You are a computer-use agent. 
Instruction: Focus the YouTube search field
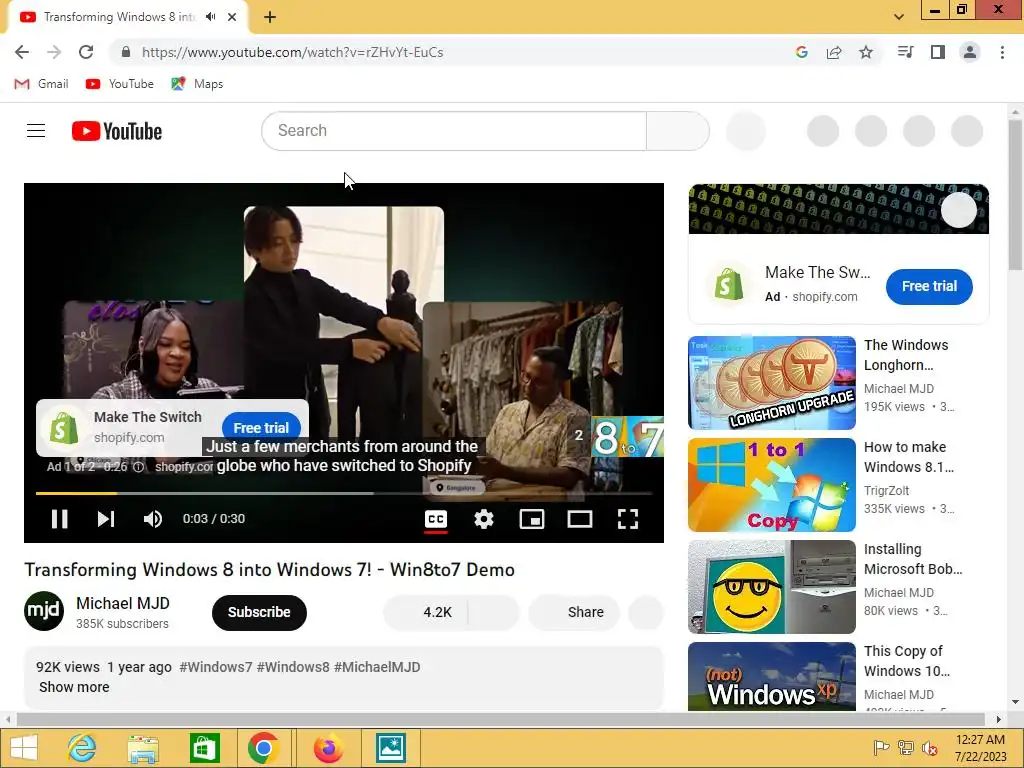(x=454, y=131)
